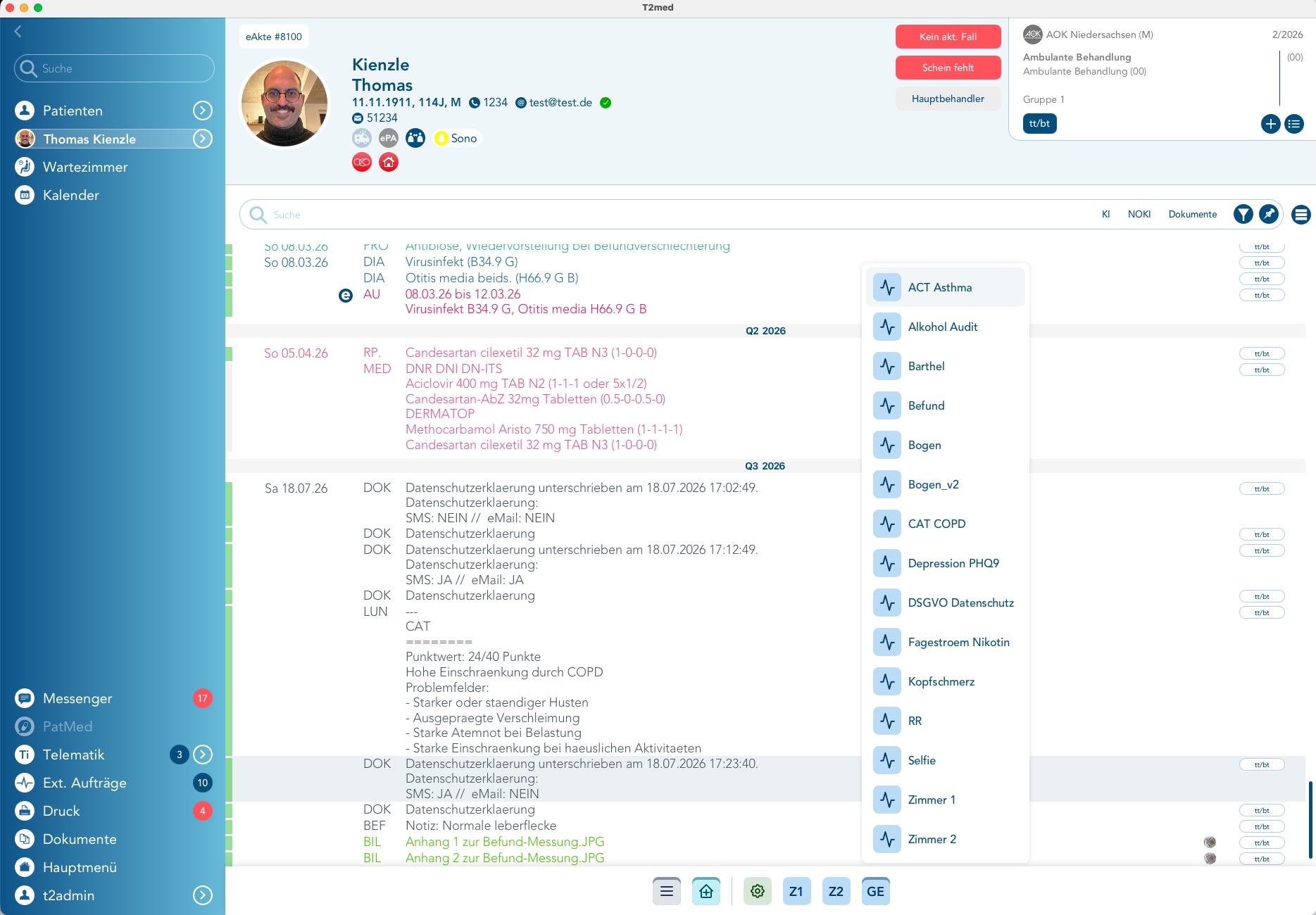Image resolution: width=1316 pixels, height=915 pixels.
Task: Click the Kopfschmerz waveform icon
Action: click(887, 681)
